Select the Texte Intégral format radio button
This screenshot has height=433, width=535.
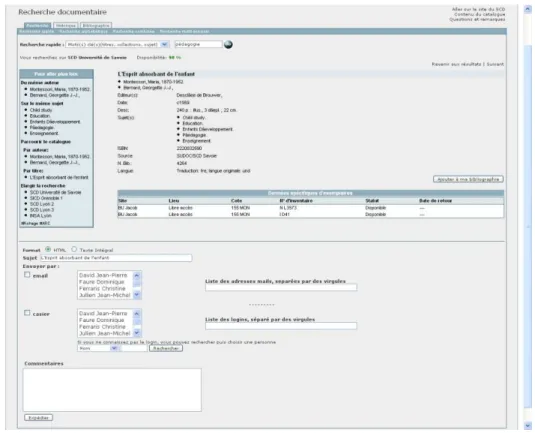(74, 249)
